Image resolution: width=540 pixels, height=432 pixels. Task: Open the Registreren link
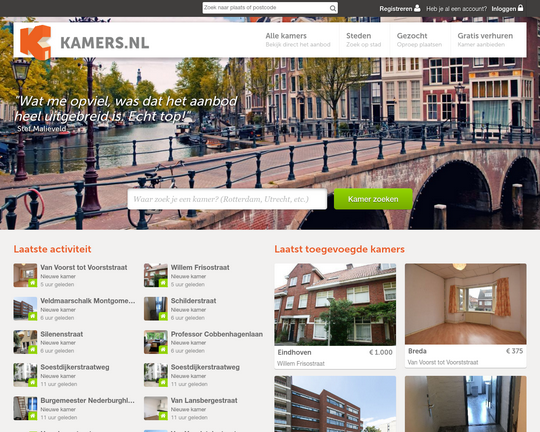click(396, 9)
